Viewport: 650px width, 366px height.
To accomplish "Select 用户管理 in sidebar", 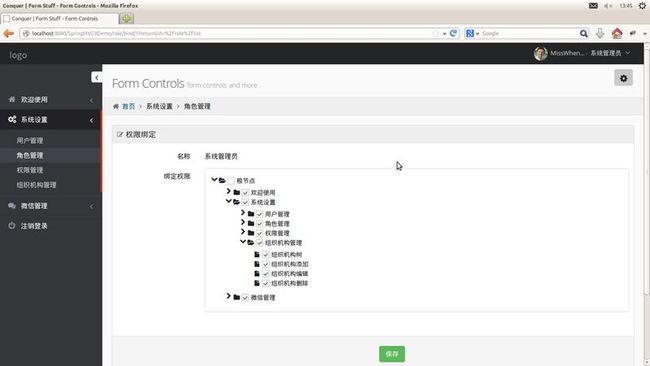I will pyautogui.click(x=30, y=141).
